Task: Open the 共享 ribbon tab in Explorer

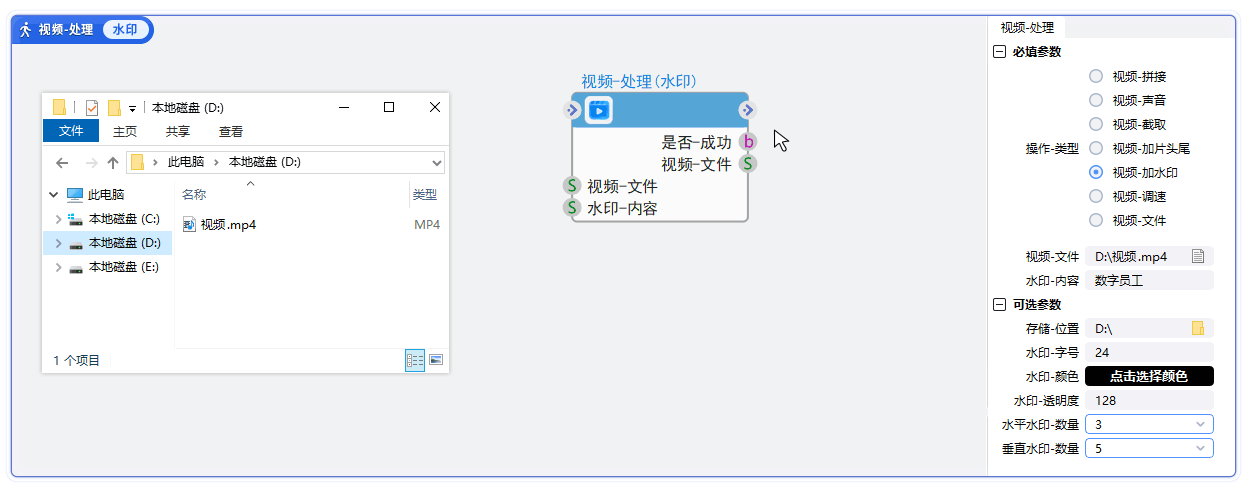Action: pos(178,131)
